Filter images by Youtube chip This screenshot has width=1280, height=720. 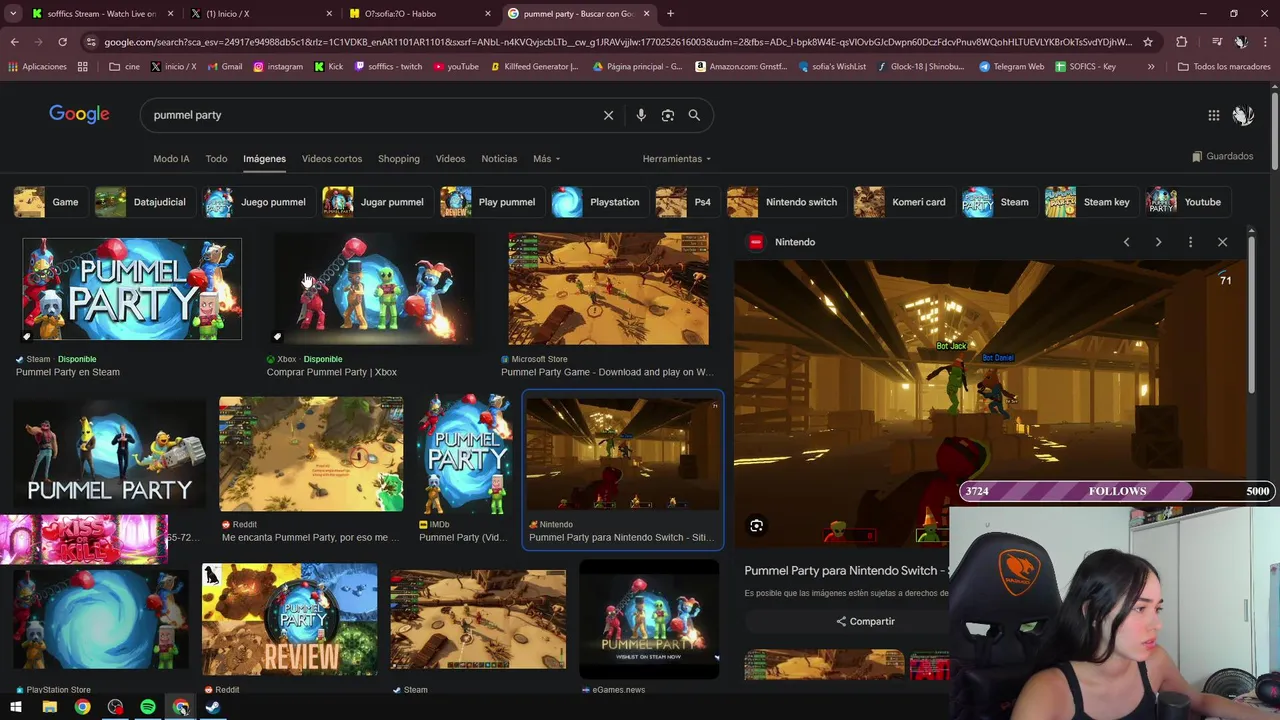1186,202
